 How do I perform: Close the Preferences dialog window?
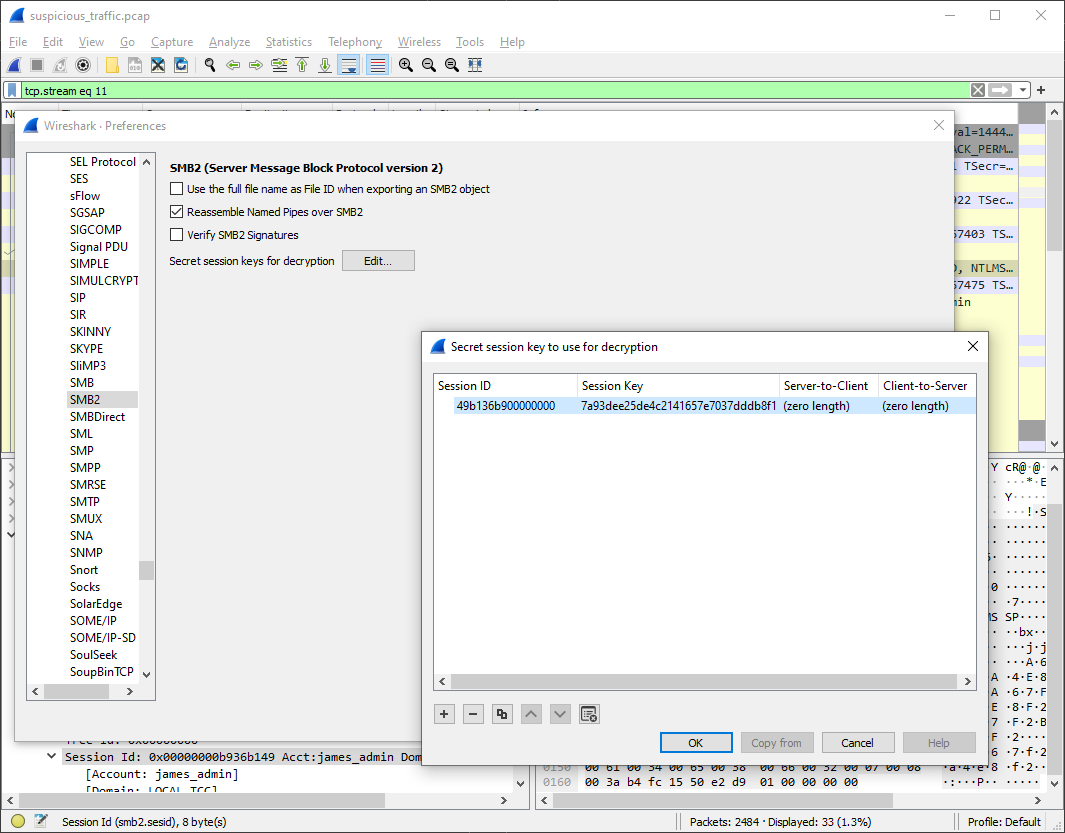pyautogui.click(x=939, y=126)
